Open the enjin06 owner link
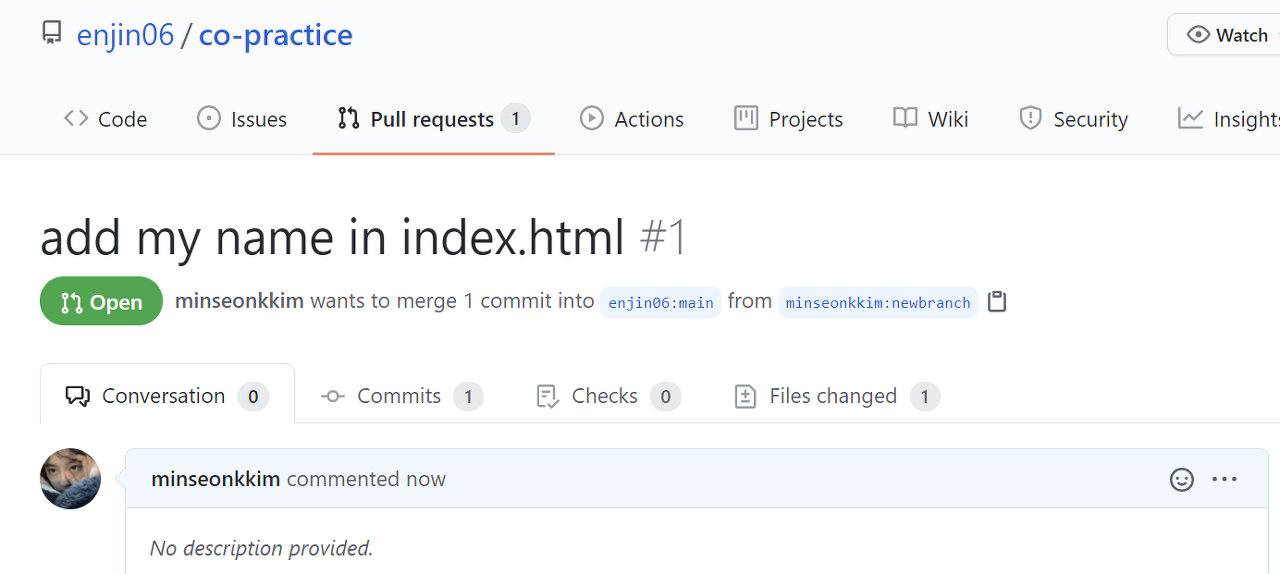1280x574 pixels. click(125, 35)
